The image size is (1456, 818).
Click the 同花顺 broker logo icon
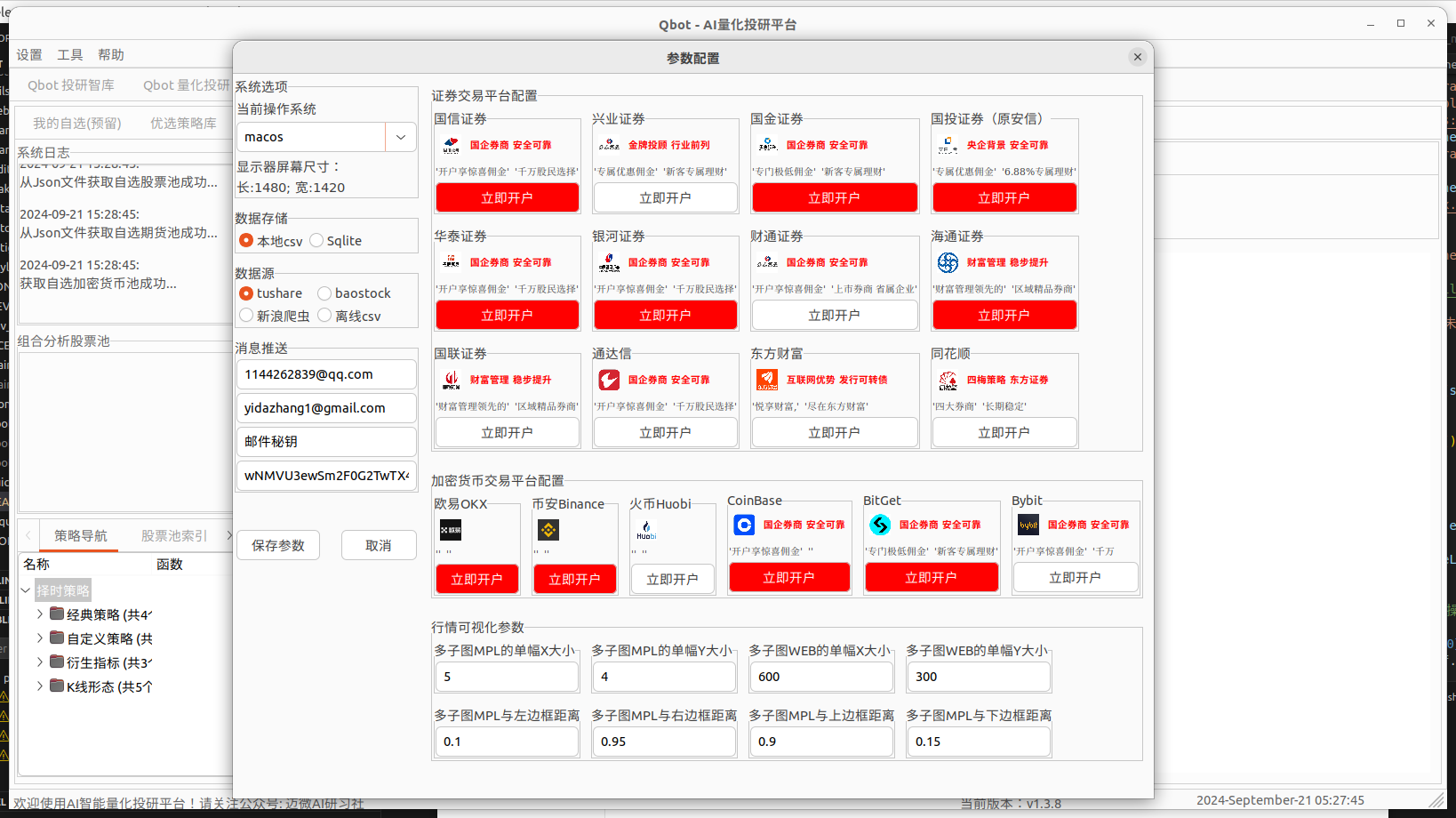point(947,379)
